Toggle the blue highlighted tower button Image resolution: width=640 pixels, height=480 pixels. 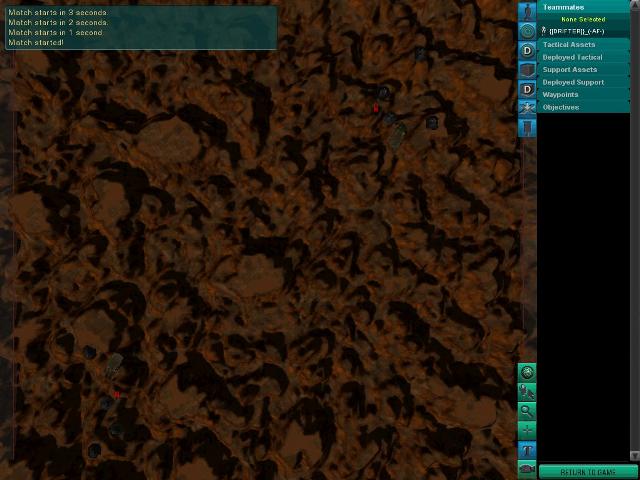[527, 450]
